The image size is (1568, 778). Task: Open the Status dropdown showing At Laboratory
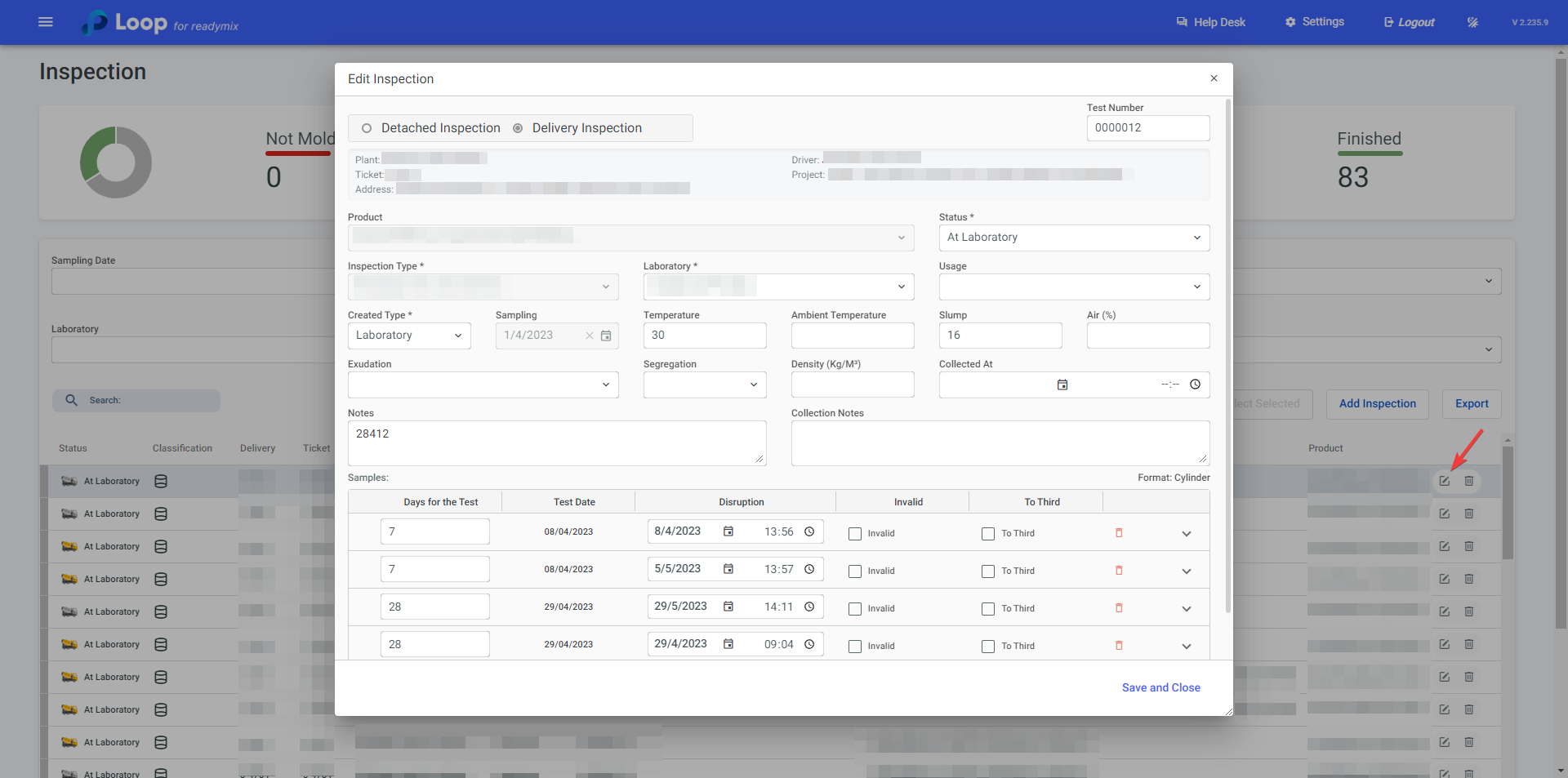[x=1074, y=238]
